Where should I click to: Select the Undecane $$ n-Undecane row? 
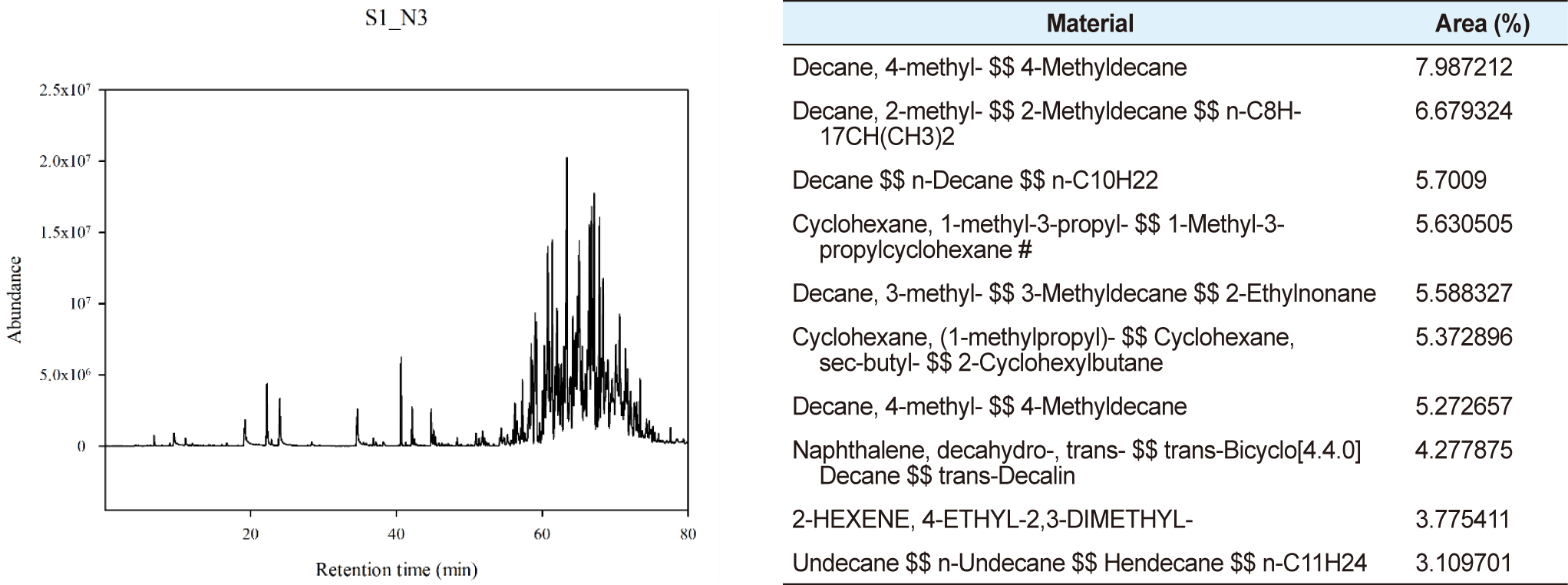1079,564
